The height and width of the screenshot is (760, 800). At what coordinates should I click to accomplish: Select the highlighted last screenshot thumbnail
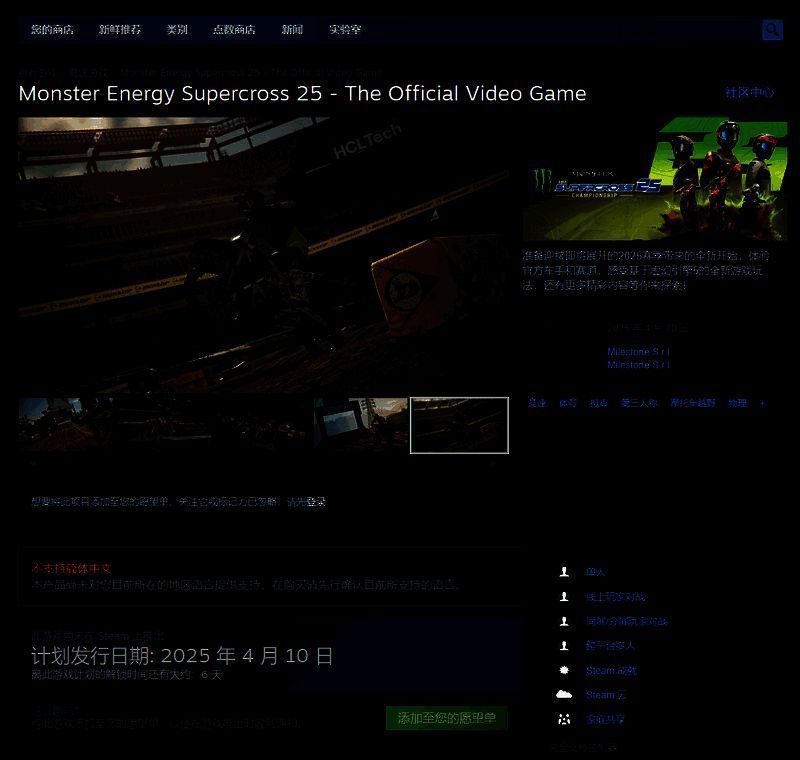tap(459, 425)
